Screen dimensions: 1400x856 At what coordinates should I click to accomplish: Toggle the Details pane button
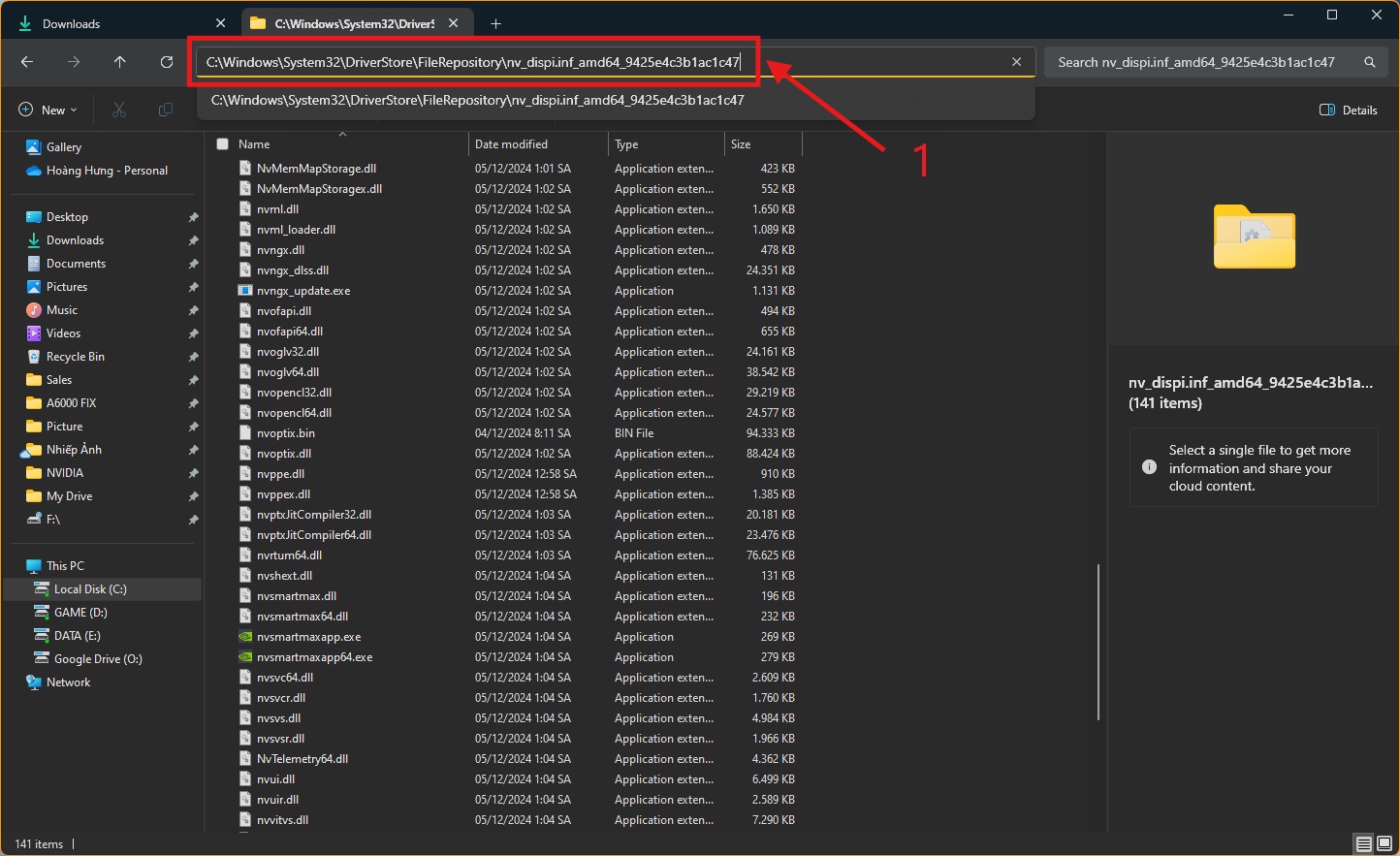pos(1349,110)
